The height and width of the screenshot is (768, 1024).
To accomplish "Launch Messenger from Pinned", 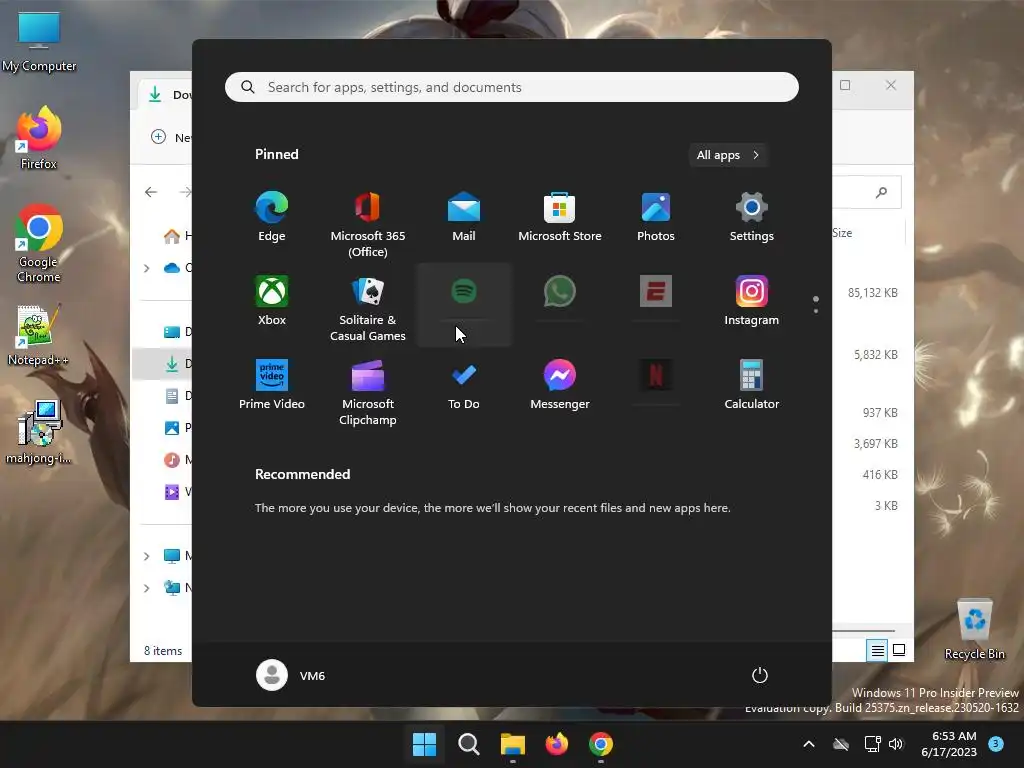I will point(560,385).
